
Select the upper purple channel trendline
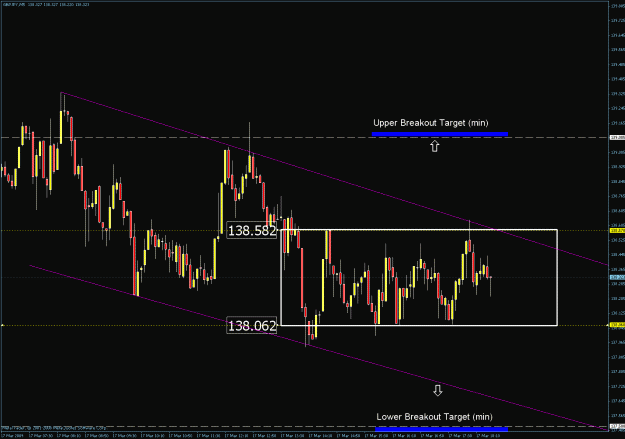tap(335, 179)
